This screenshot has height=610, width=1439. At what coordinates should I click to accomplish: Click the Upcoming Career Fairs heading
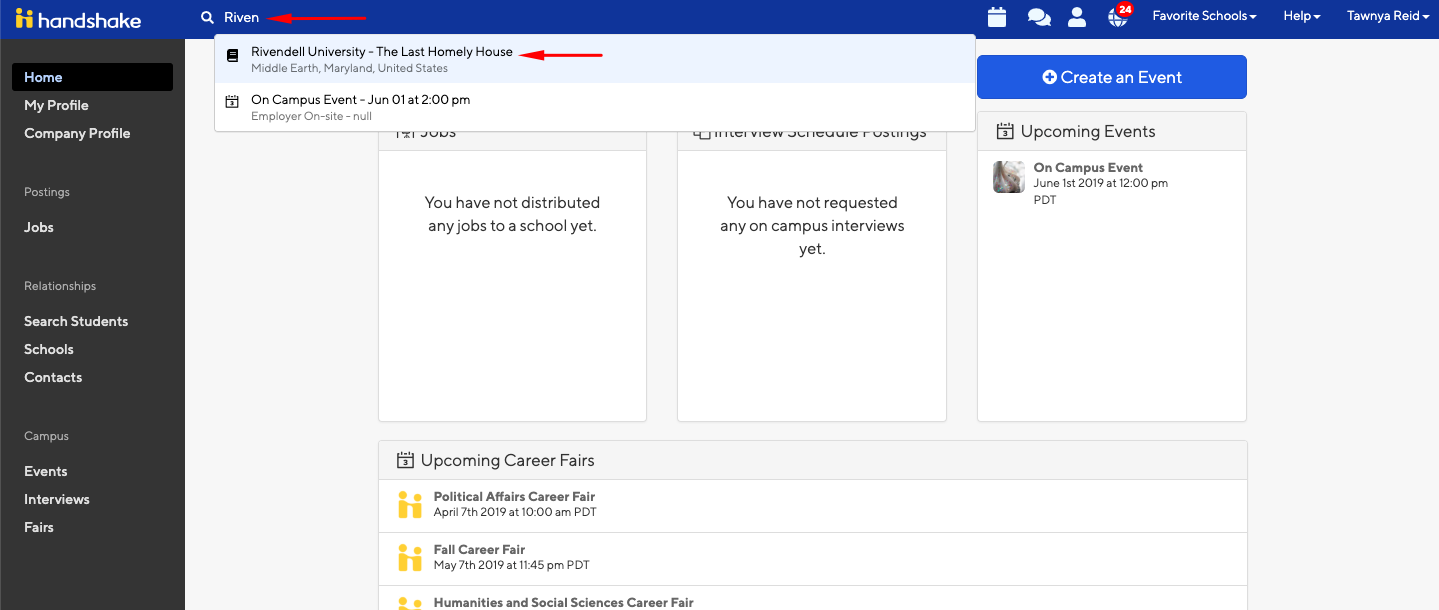click(x=507, y=461)
